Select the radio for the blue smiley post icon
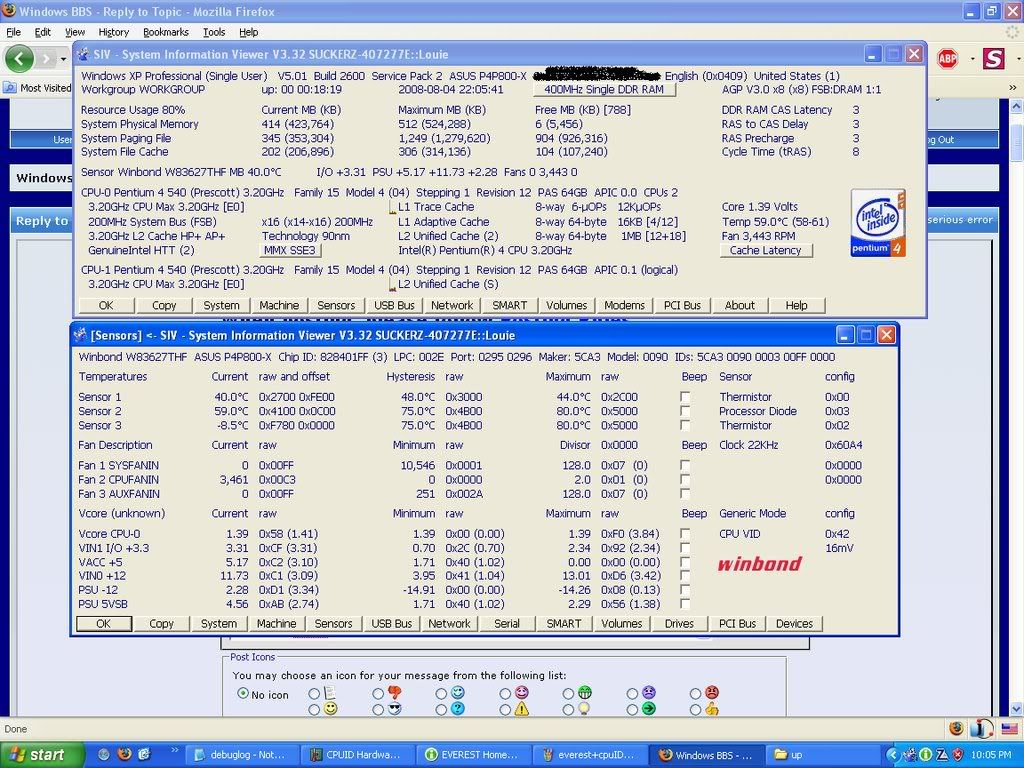The height and width of the screenshot is (768, 1024). (441, 694)
